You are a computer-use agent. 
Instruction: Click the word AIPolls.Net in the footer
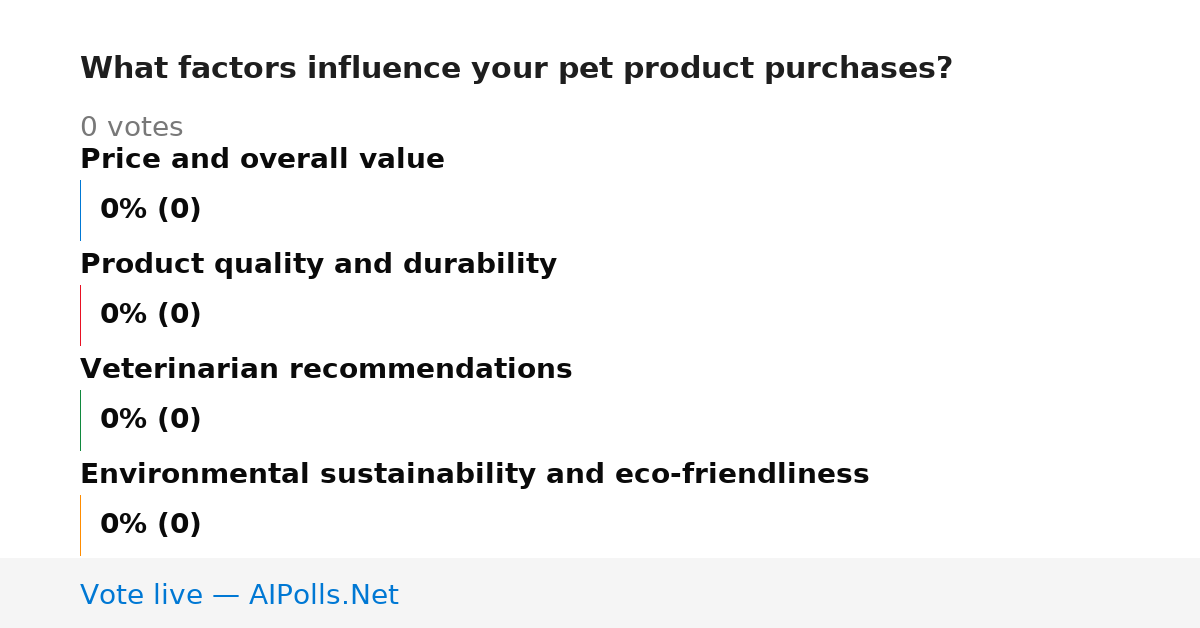(323, 595)
